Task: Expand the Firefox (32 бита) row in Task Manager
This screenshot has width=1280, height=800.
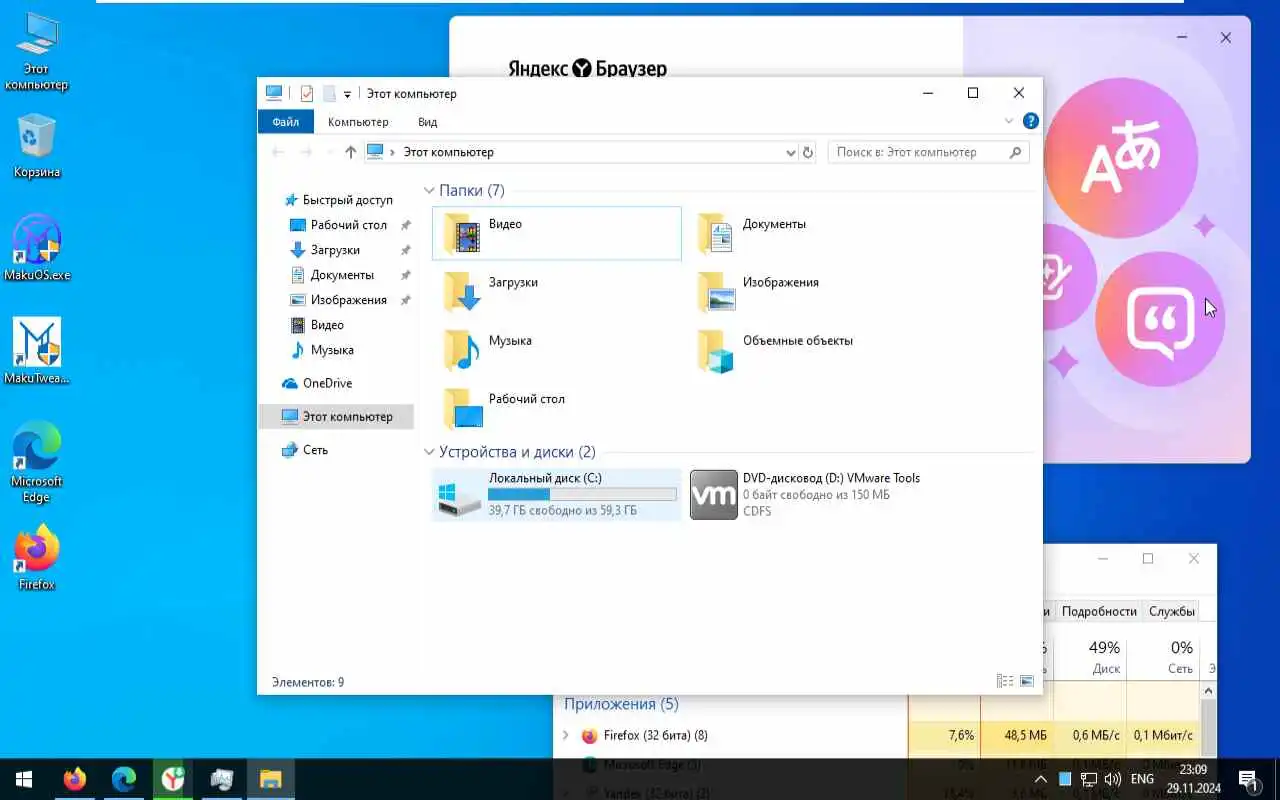Action: pyautogui.click(x=566, y=735)
